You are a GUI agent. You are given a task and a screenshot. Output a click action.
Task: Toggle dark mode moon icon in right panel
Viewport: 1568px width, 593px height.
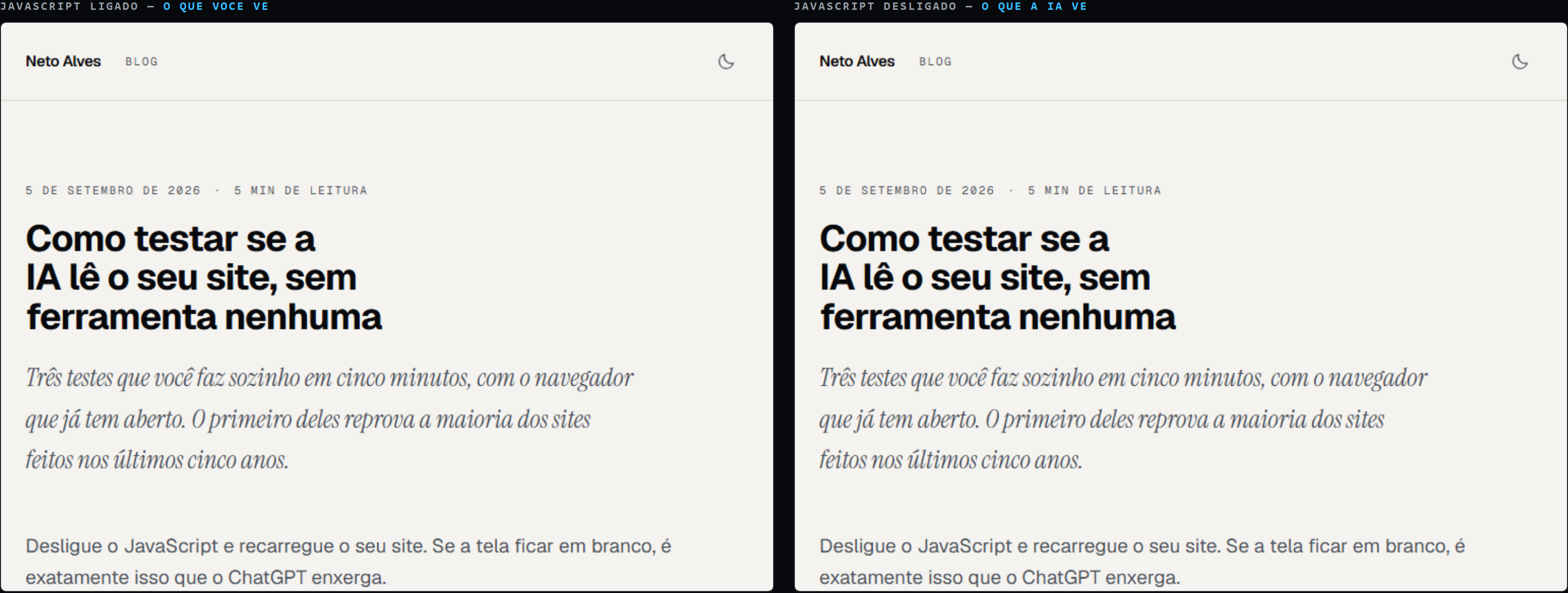click(1519, 62)
